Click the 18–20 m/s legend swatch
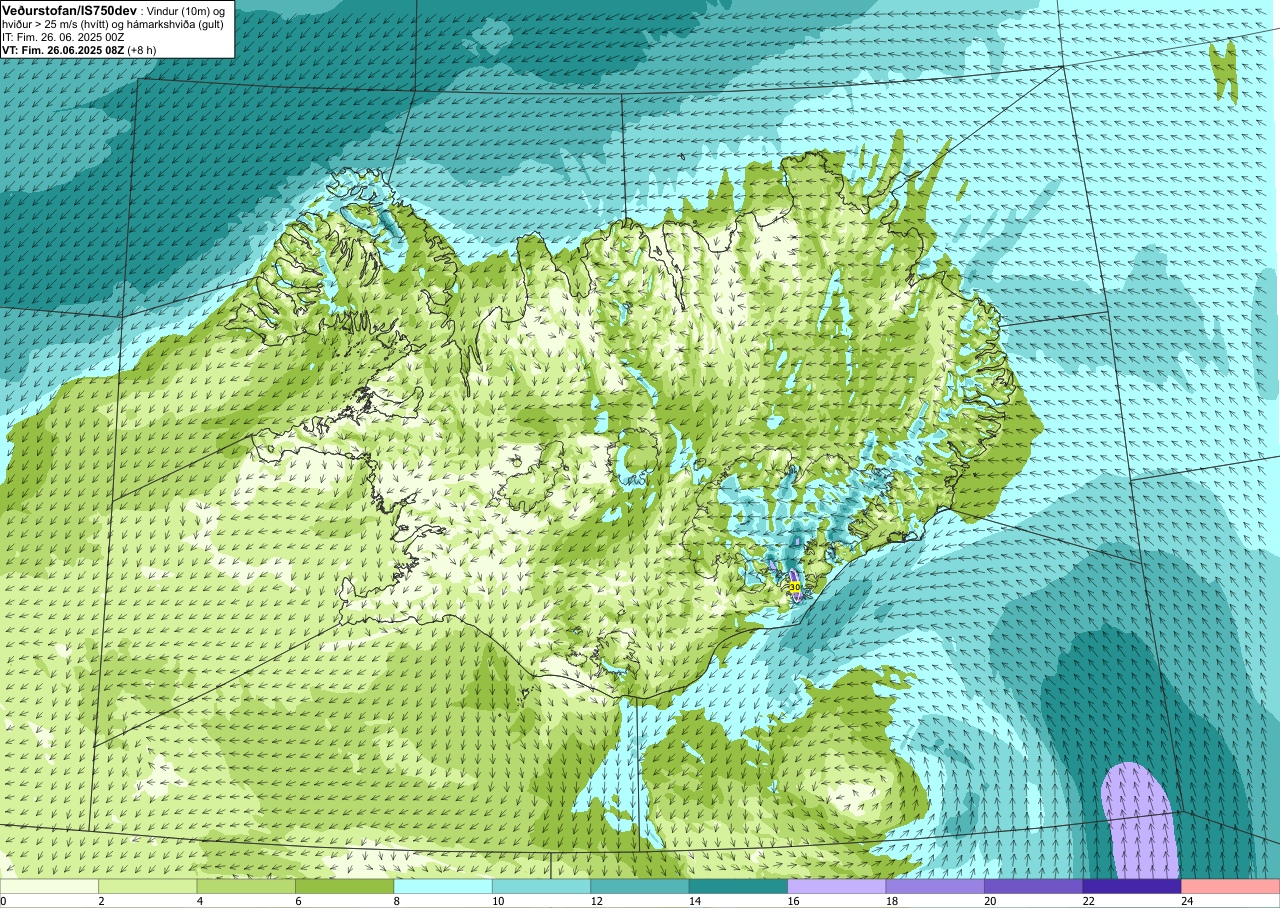 pyautogui.click(x=935, y=886)
